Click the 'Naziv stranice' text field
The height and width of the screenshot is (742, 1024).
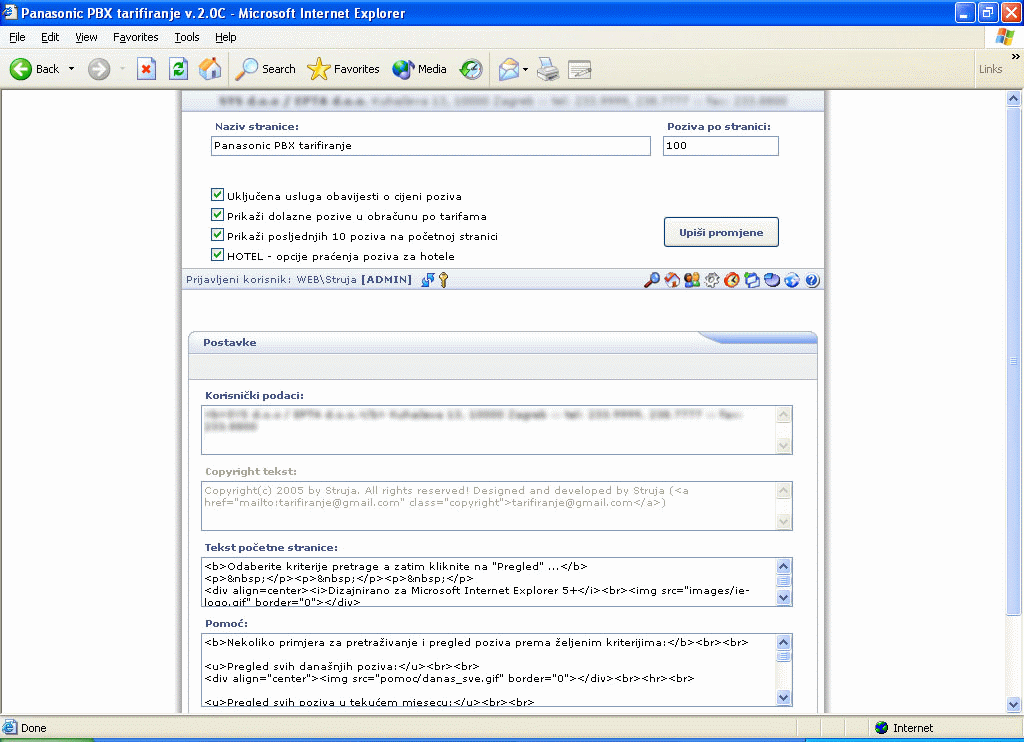[x=431, y=146]
